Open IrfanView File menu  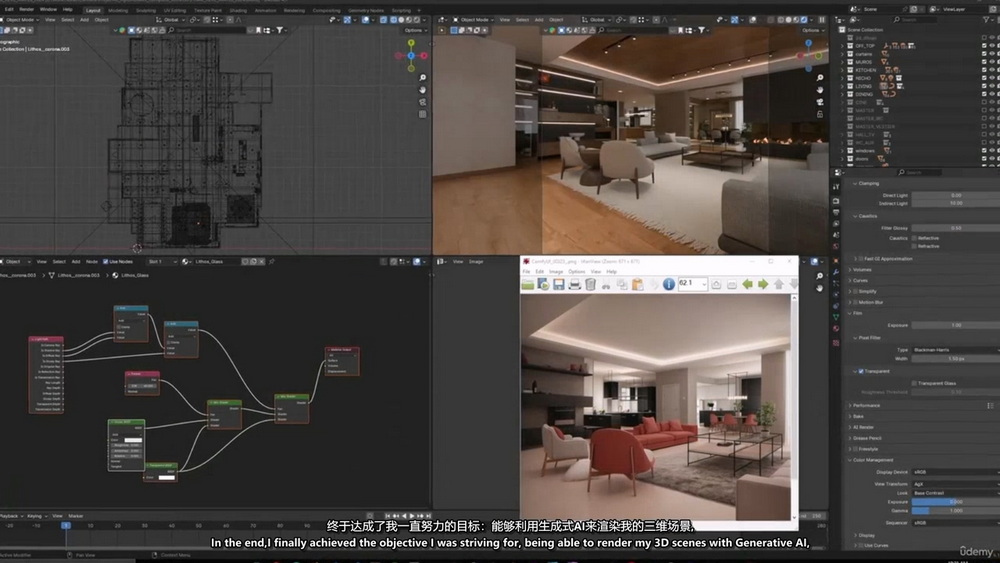(x=526, y=272)
